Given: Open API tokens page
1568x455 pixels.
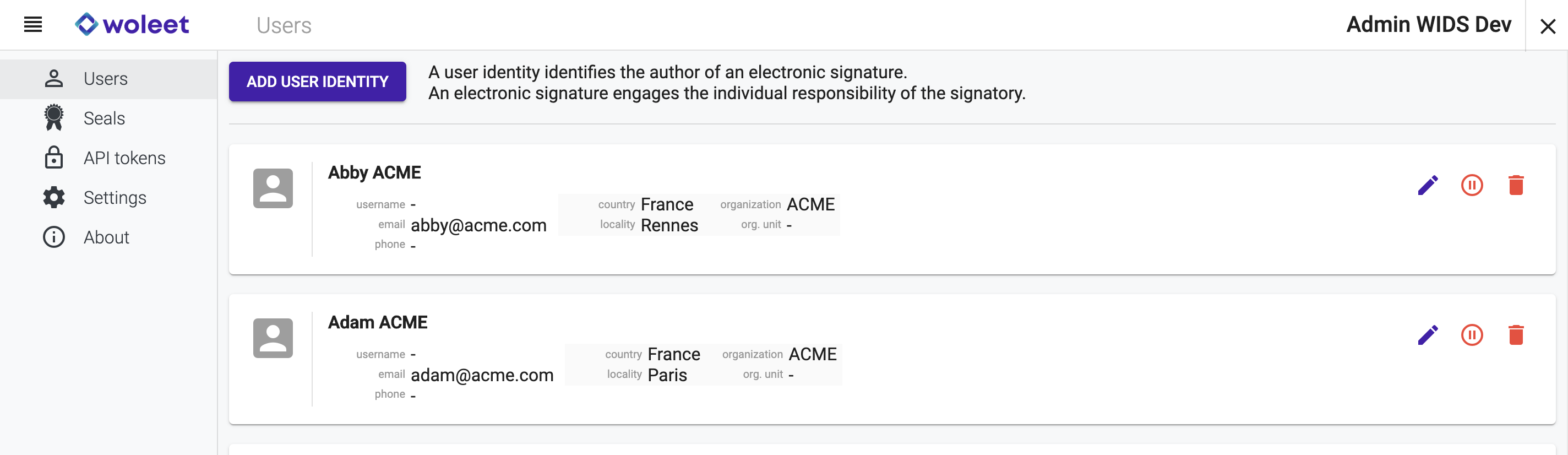Looking at the screenshot, I should point(124,158).
